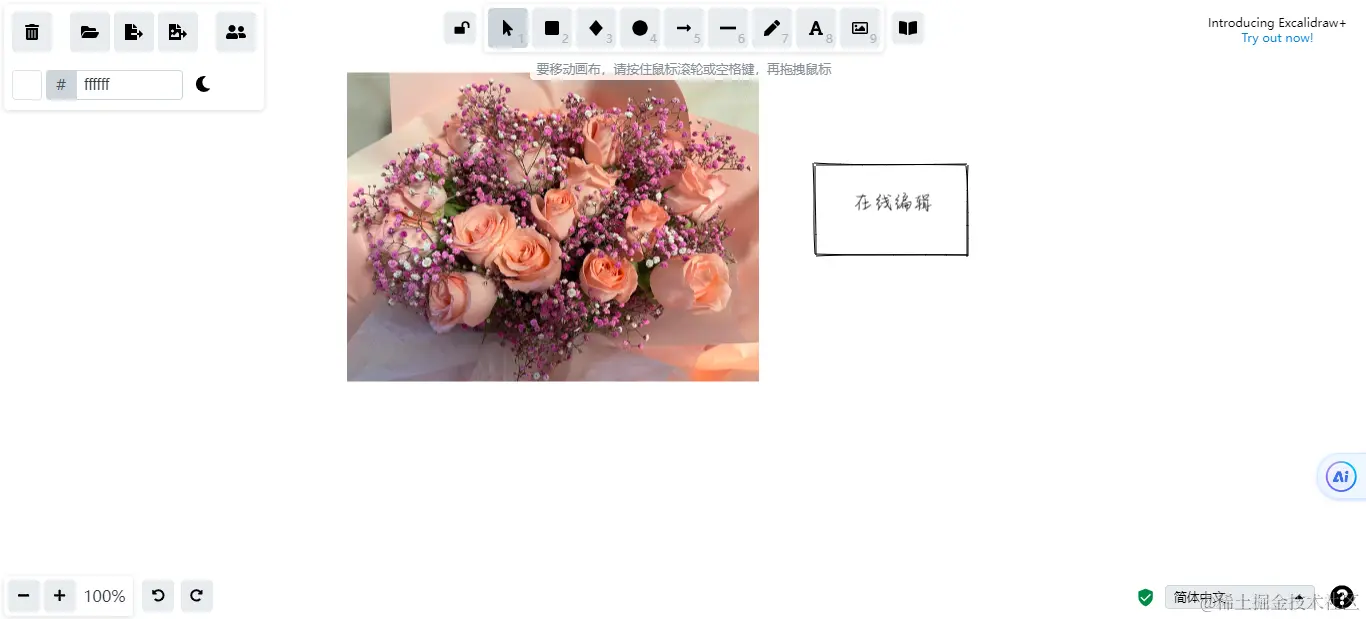Open the help question mark icon
Viewport: 1366px width, 619px height.
pos(1342,597)
